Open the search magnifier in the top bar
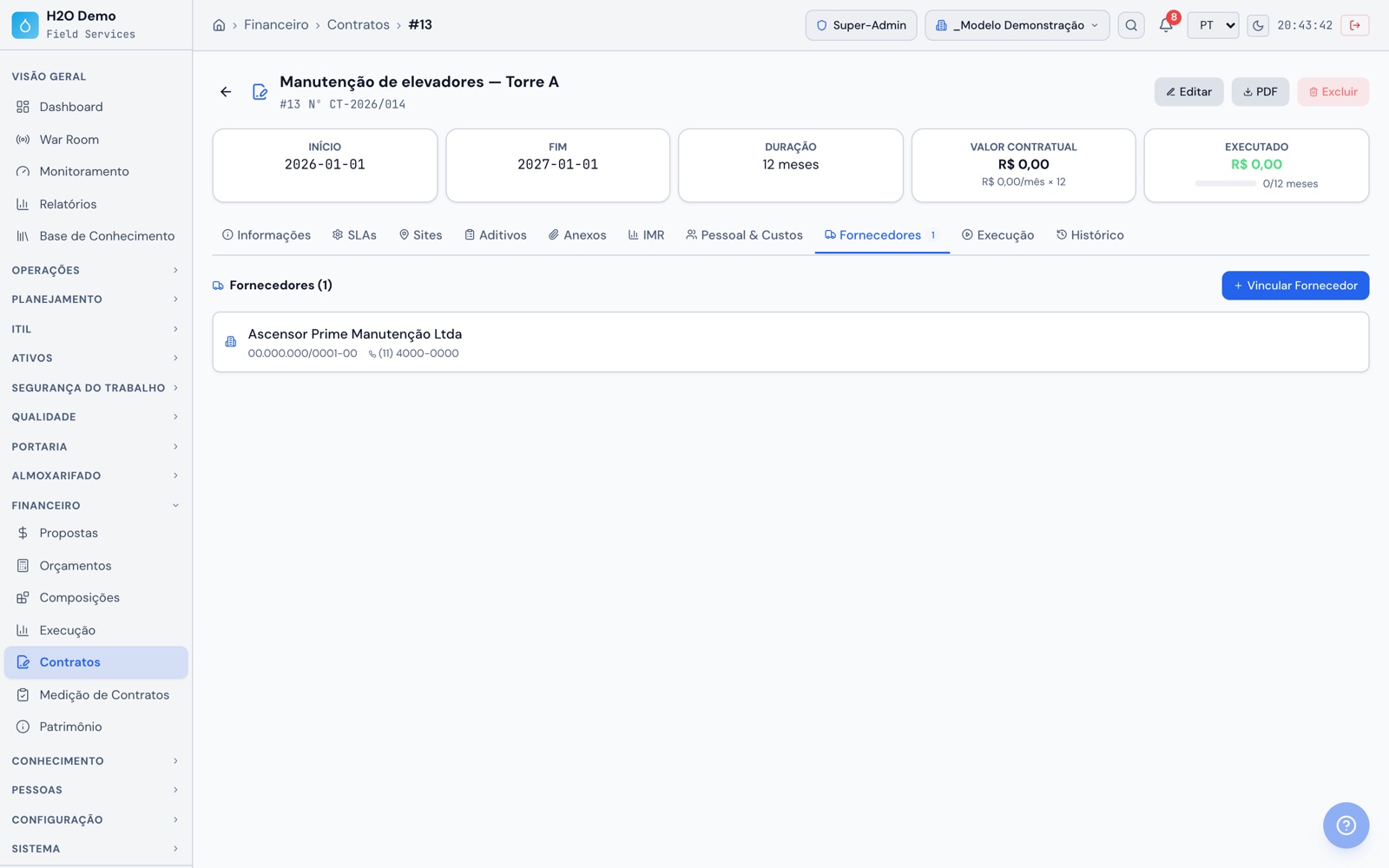This screenshot has height=868, width=1389. (1131, 25)
